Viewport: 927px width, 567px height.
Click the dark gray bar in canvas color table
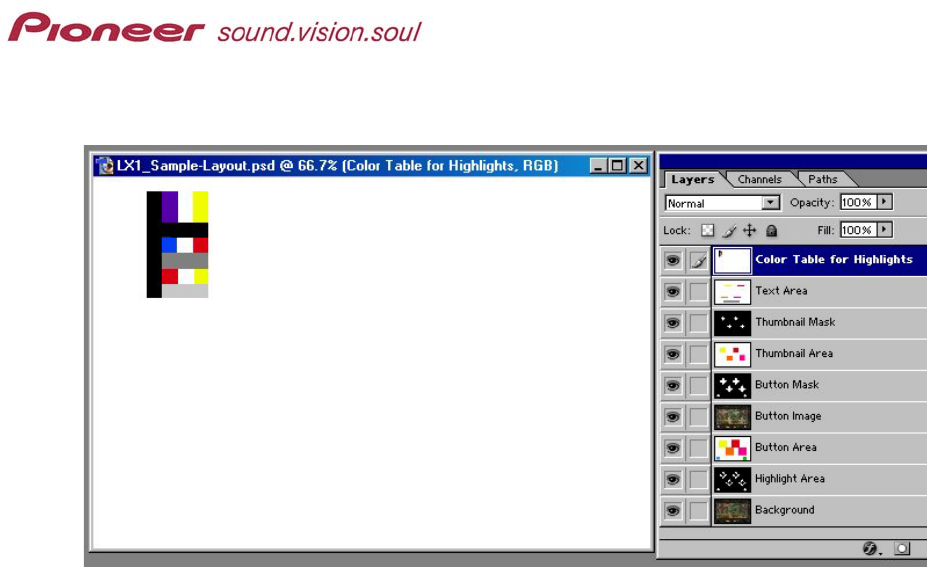(185, 261)
